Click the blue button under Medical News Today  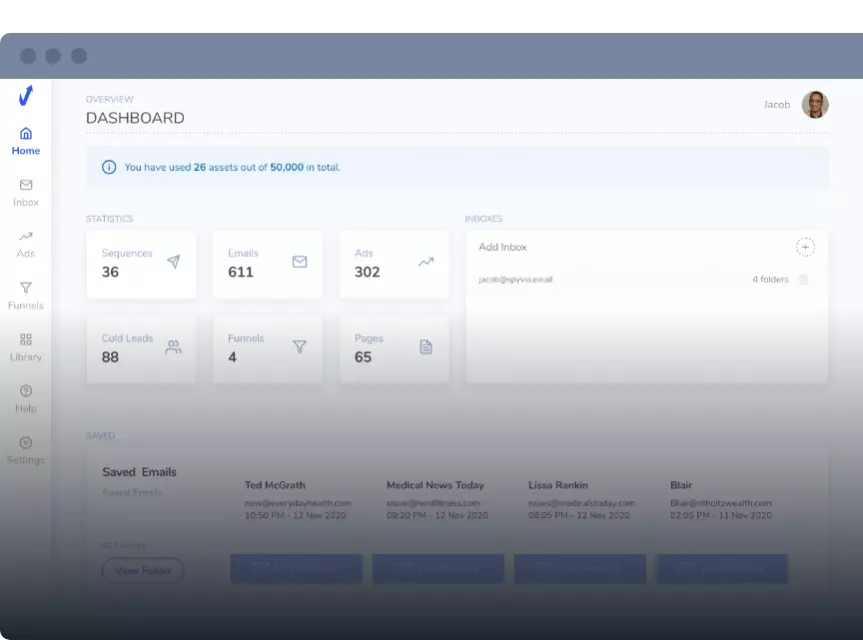point(438,568)
